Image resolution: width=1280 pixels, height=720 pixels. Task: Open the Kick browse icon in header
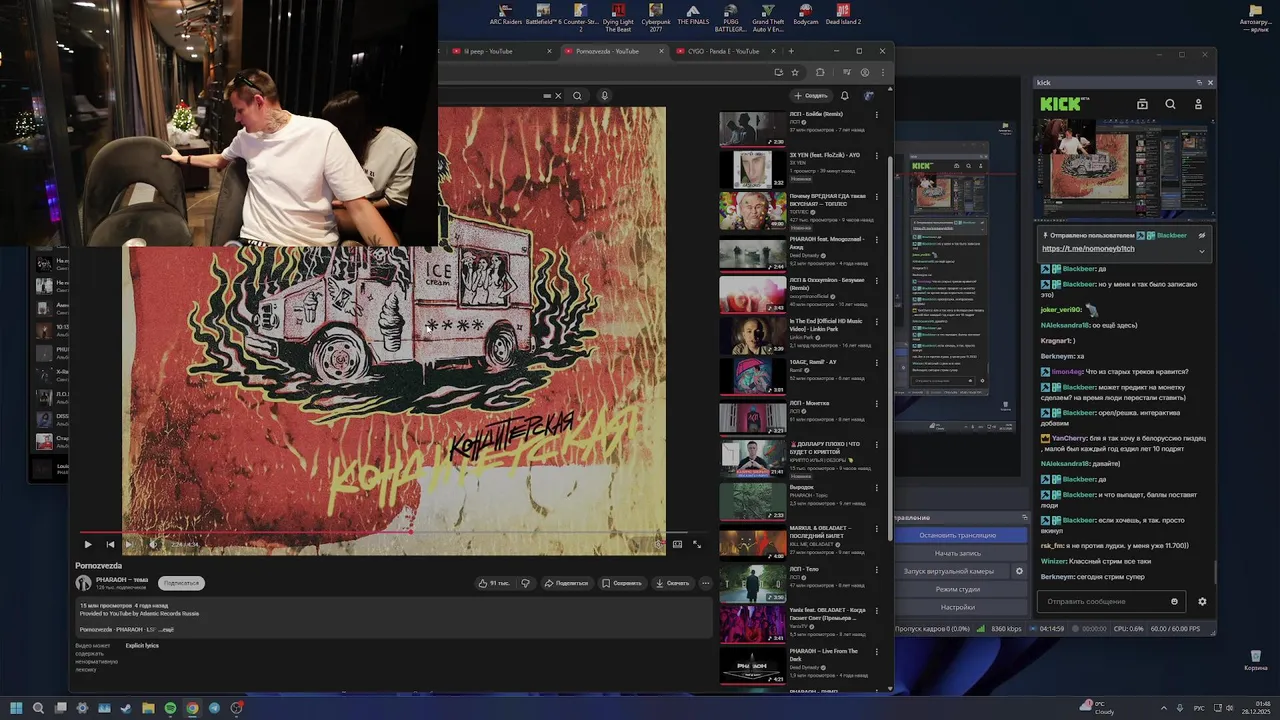tap(1142, 104)
